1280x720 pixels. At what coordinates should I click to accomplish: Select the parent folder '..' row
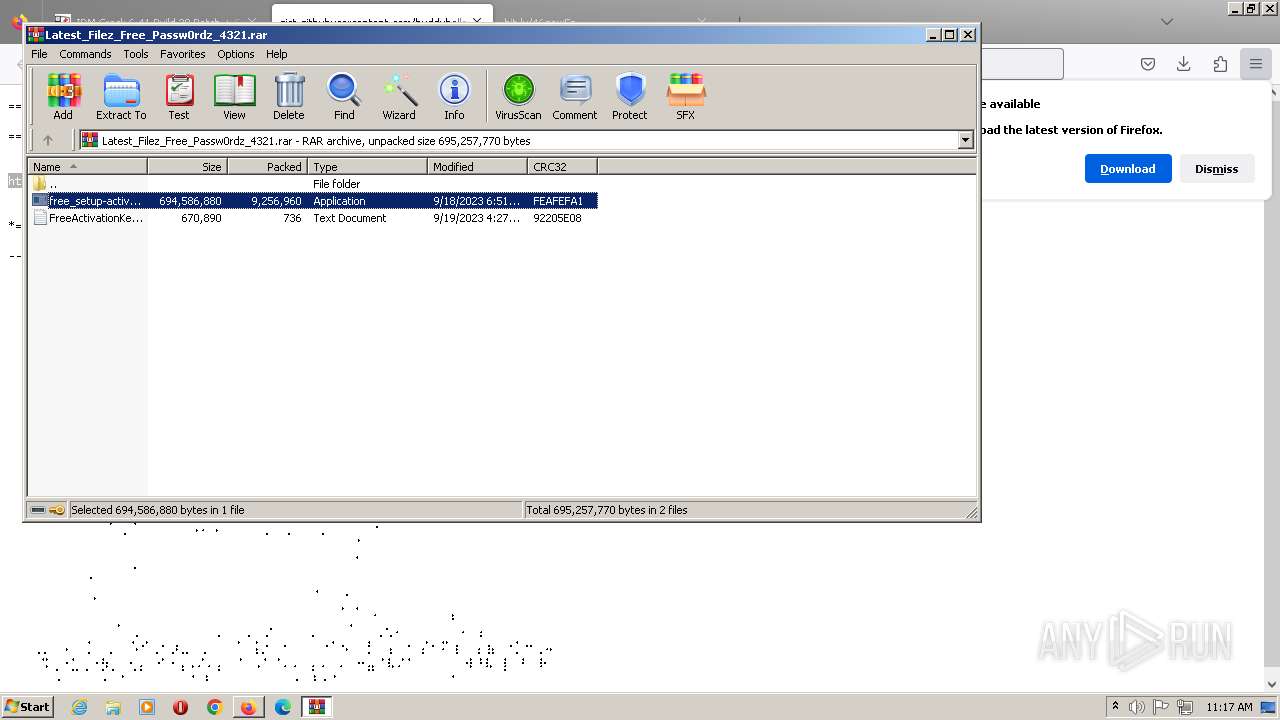click(x=313, y=184)
